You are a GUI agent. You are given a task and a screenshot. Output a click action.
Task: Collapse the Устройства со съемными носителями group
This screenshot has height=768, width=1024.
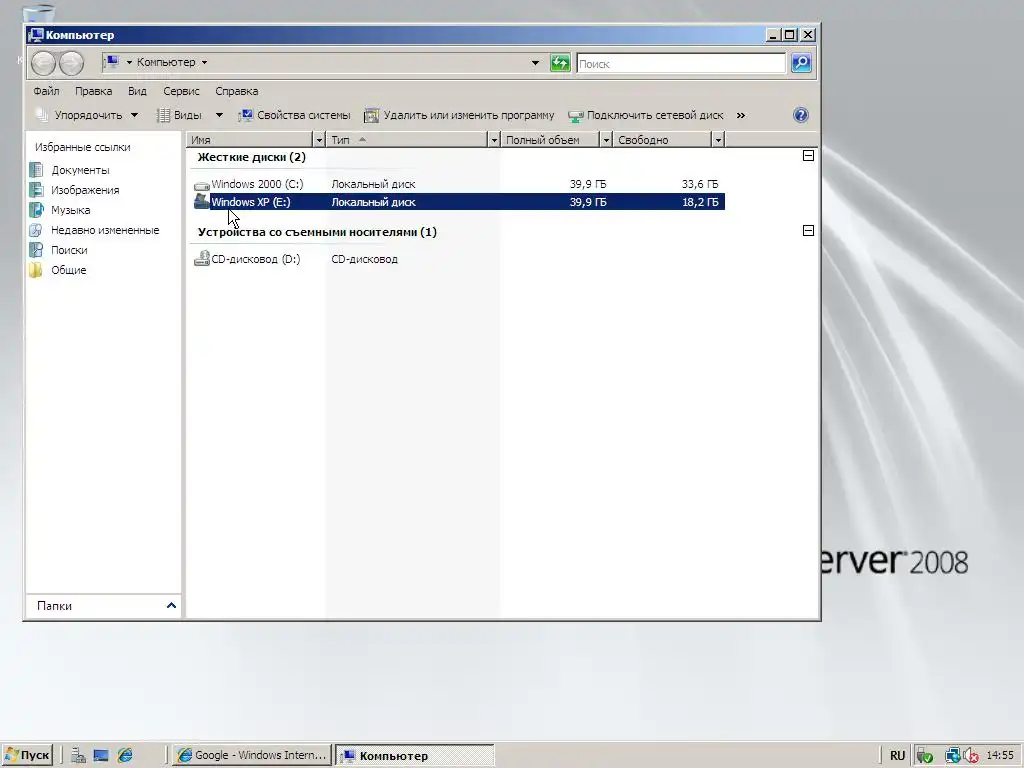coord(808,231)
